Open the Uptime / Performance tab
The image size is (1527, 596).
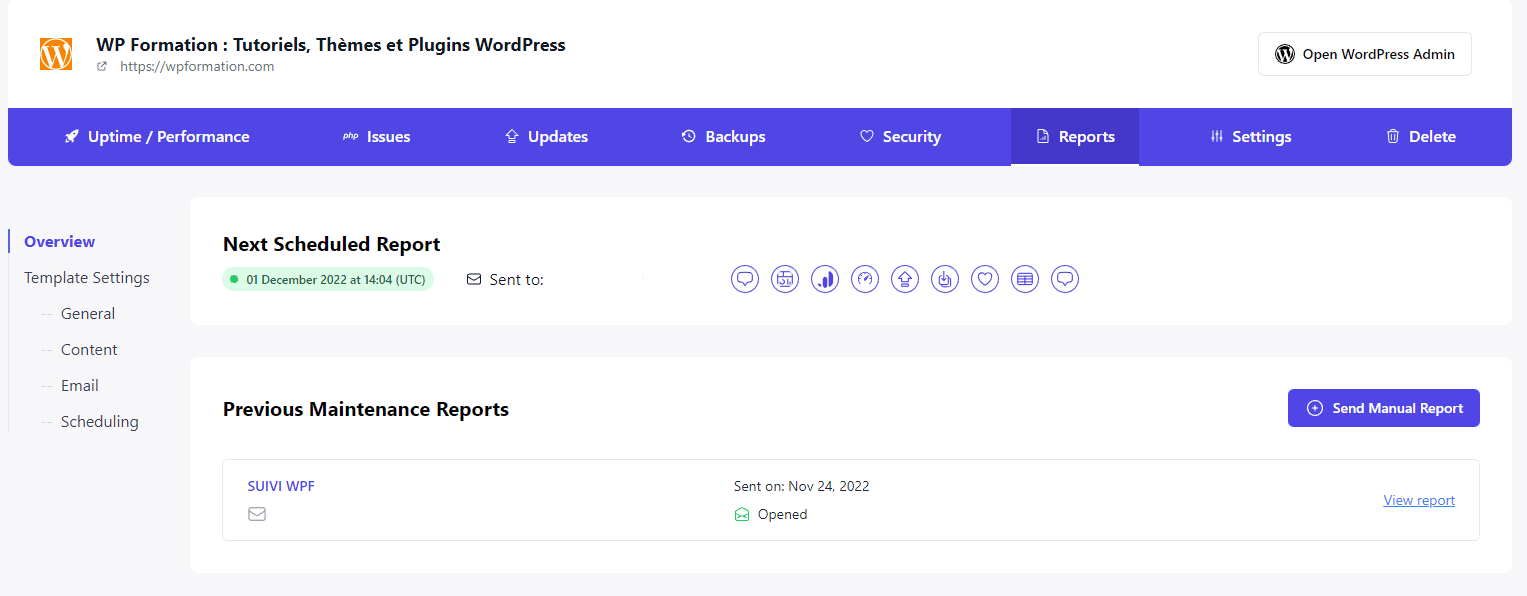pos(157,137)
